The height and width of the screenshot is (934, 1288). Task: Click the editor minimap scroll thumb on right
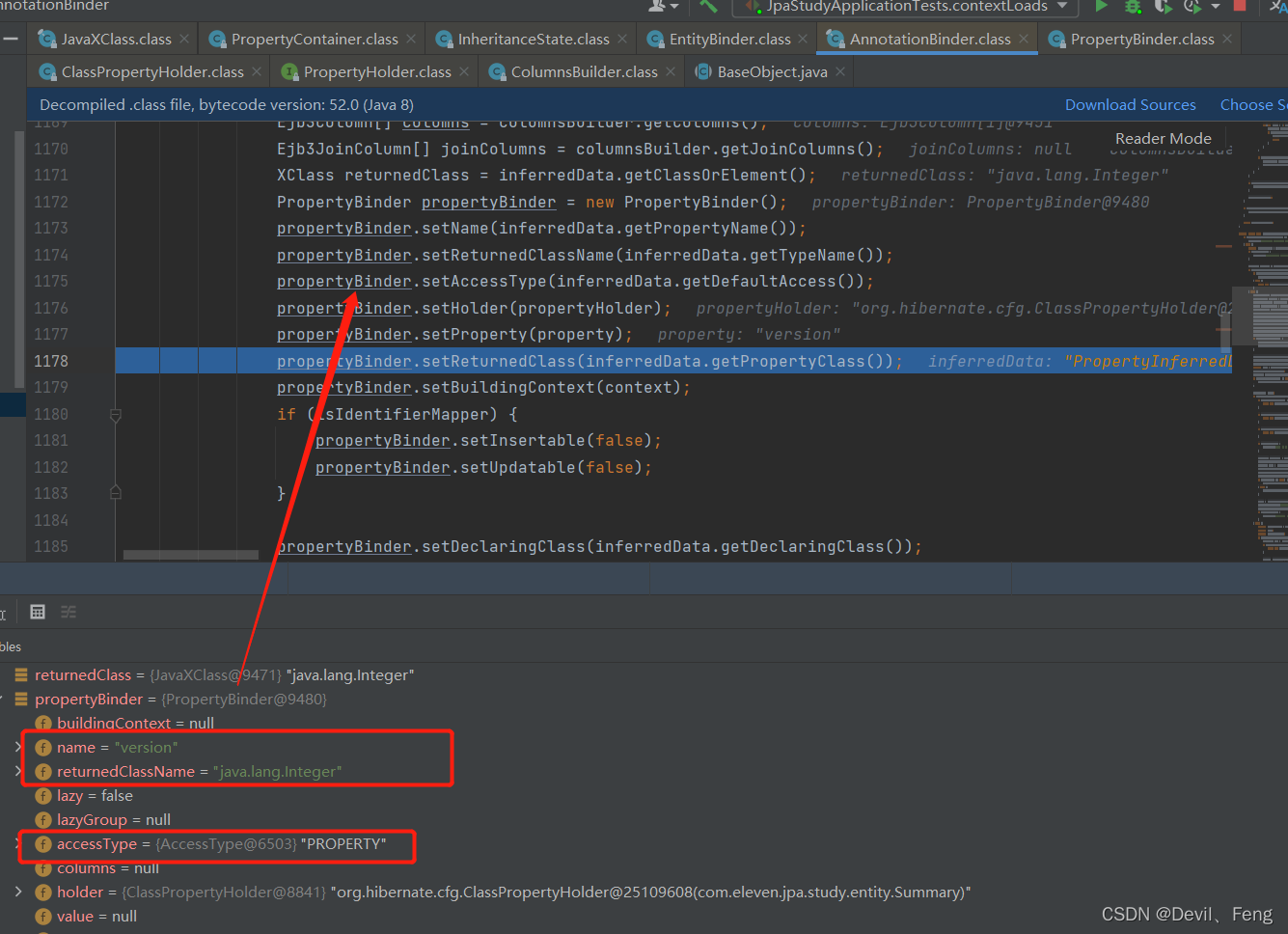(x=1260, y=316)
